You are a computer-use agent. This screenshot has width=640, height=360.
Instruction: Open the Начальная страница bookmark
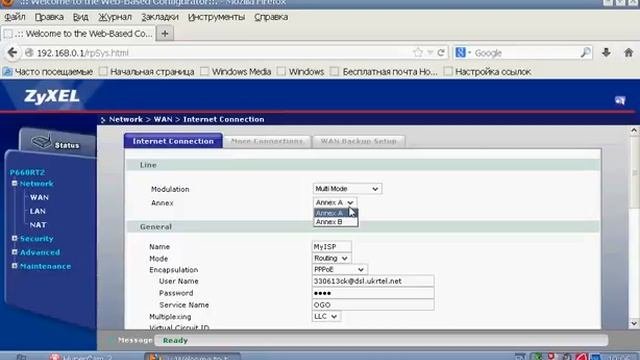(x=147, y=72)
